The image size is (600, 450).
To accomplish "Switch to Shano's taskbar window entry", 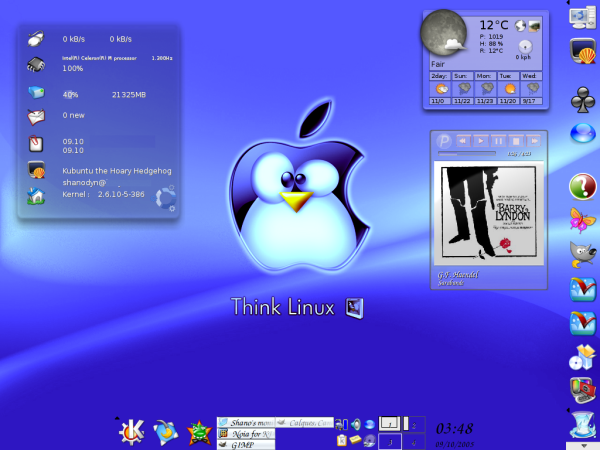I will click(246, 422).
